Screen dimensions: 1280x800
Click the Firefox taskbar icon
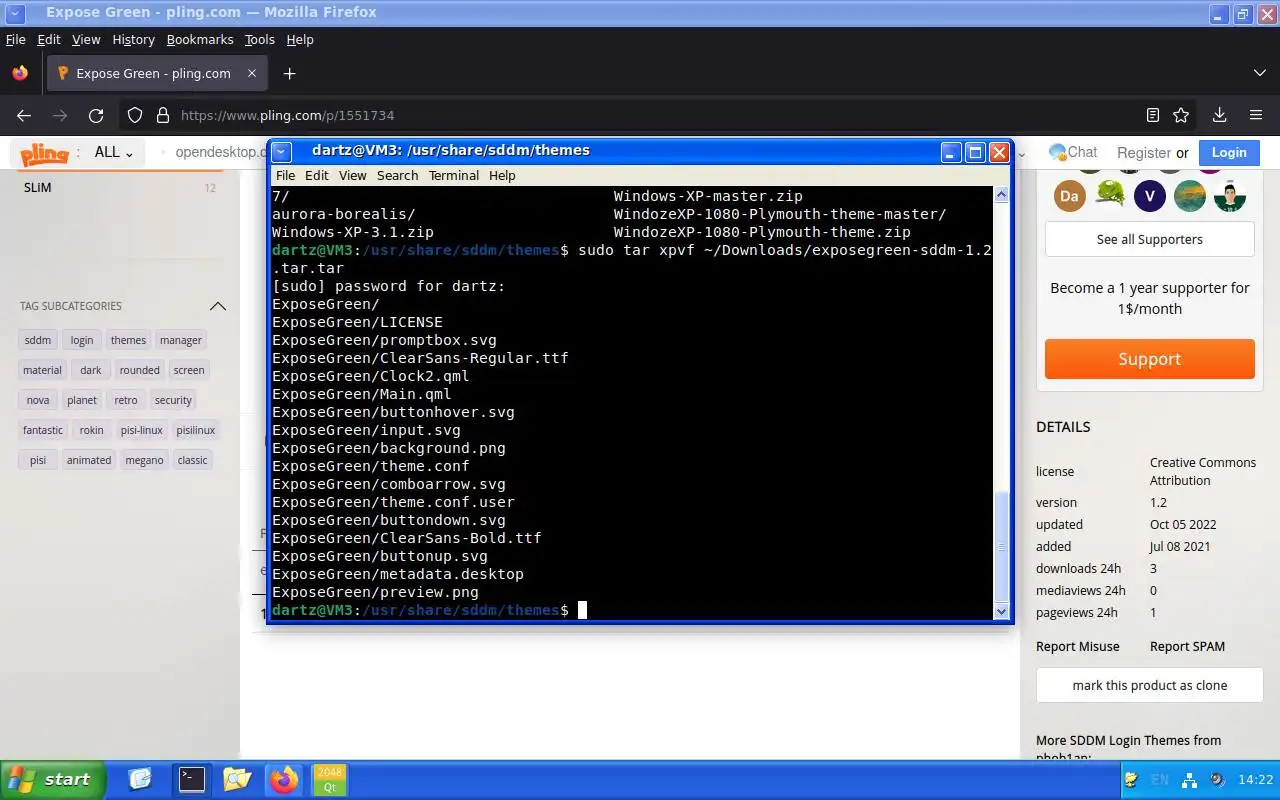tap(284, 779)
